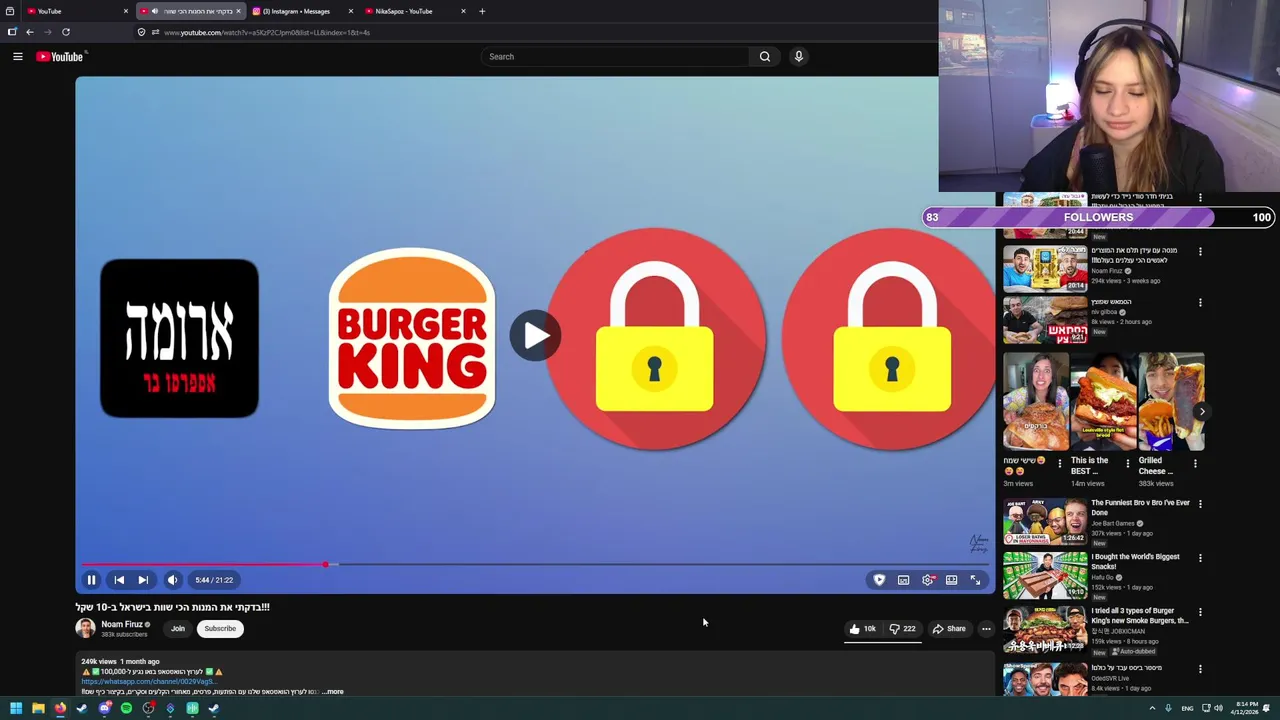1280x720 pixels.
Task: Show hidden system tray icons
Action: [x=1152, y=708]
